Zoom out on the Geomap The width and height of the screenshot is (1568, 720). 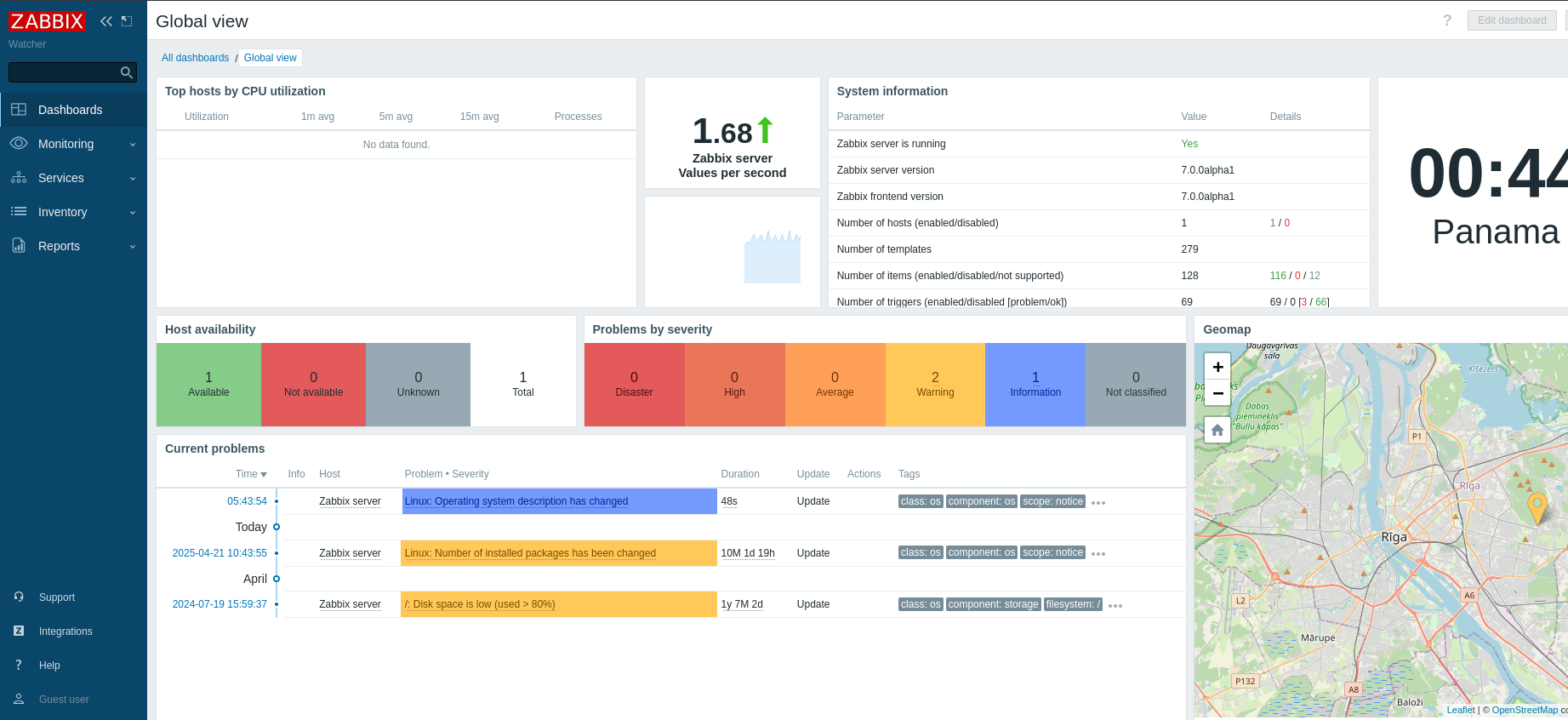click(x=1217, y=393)
